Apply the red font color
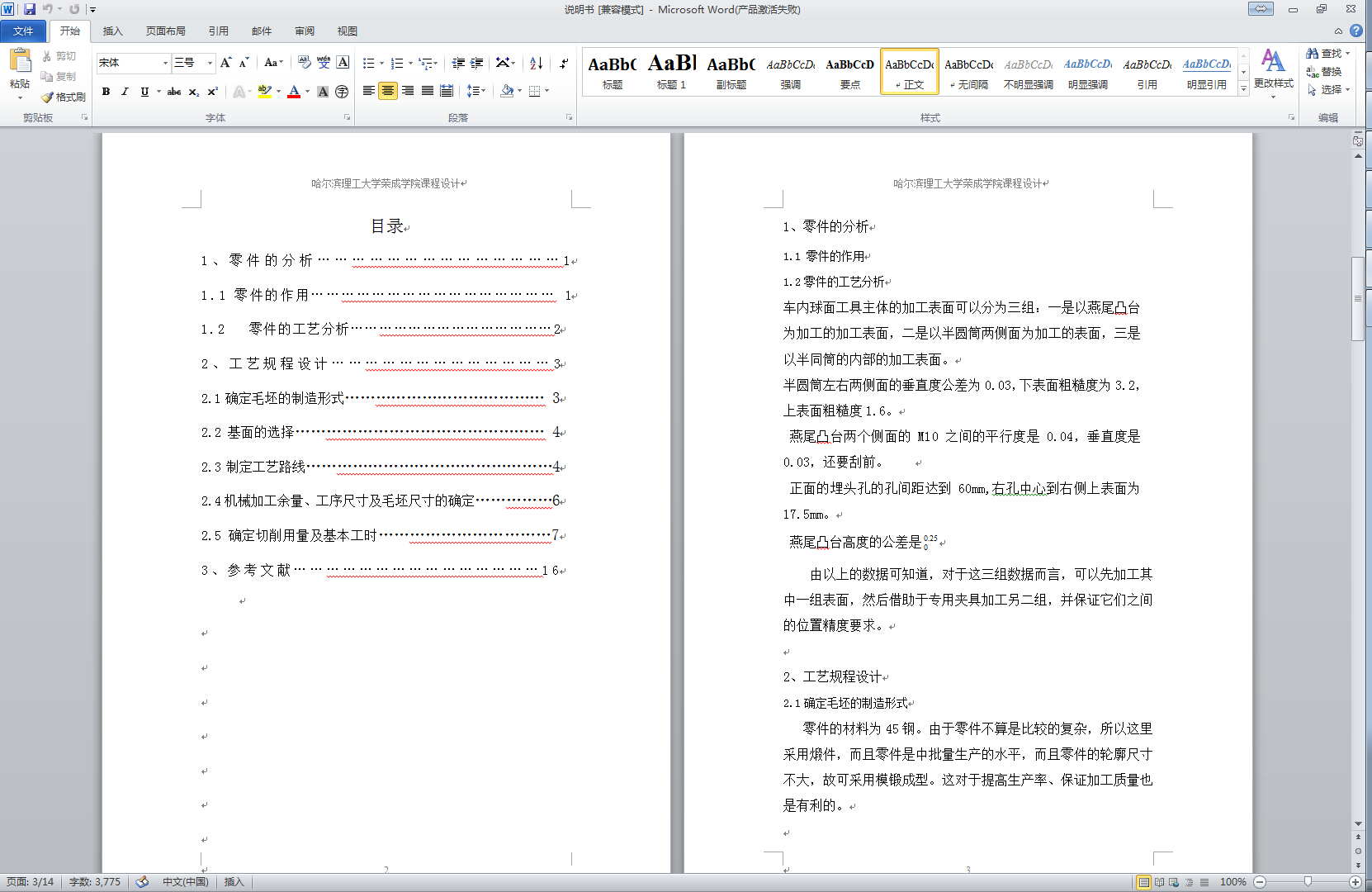1372x892 pixels. [x=294, y=92]
